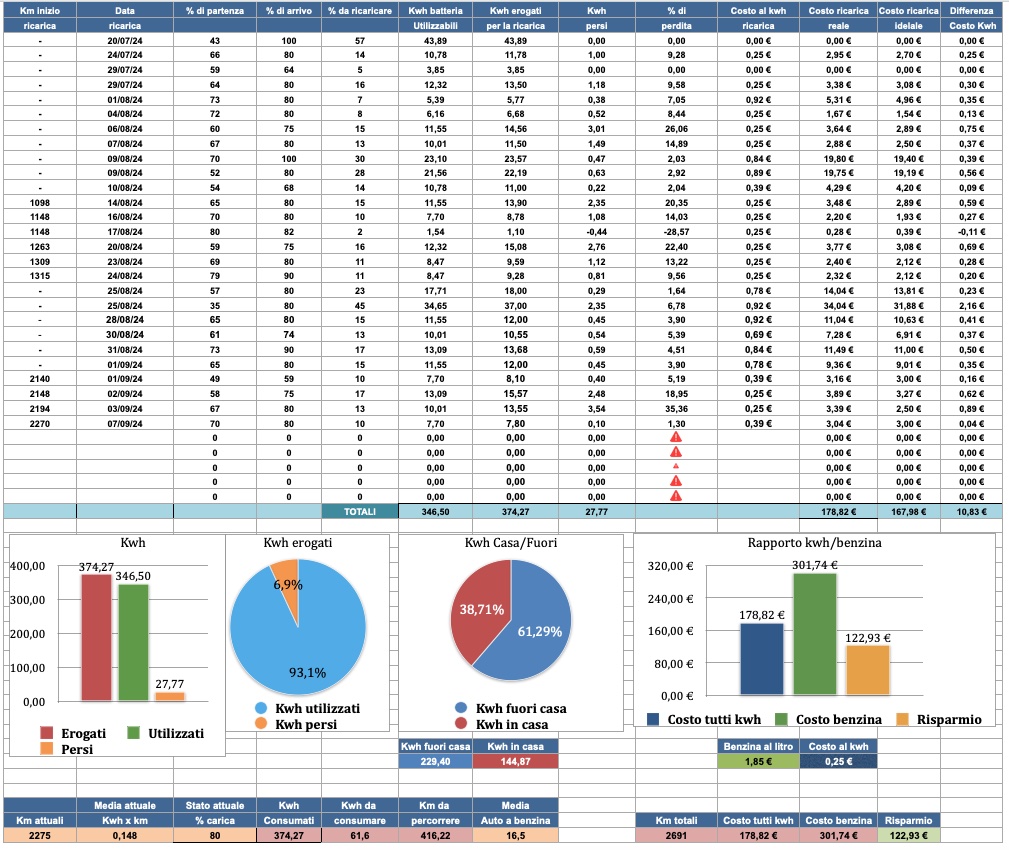The width and height of the screenshot is (1009, 850).
Task: Select the Risparmio value cell 122,93 €
Action: tap(911, 835)
